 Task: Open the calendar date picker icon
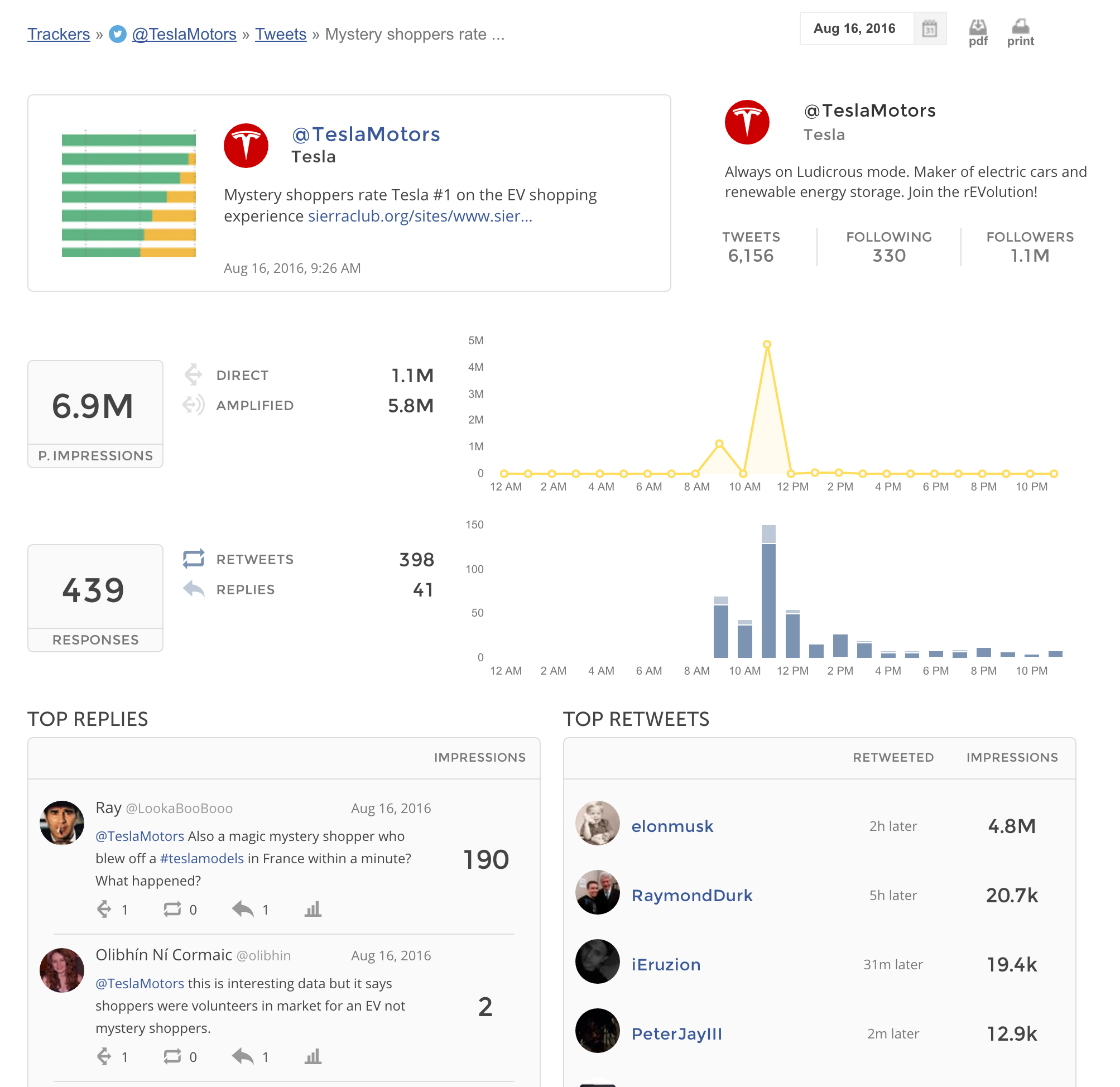pyautogui.click(x=929, y=28)
